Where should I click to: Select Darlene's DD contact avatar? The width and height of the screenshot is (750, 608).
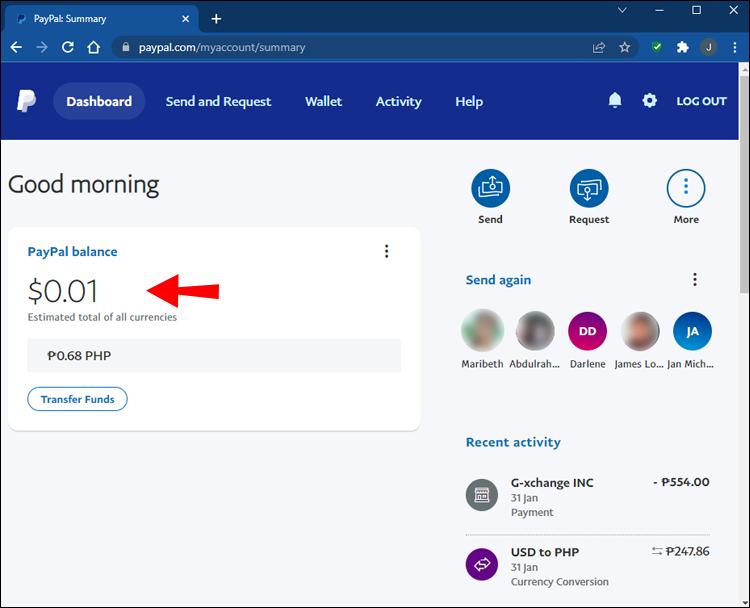587,331
